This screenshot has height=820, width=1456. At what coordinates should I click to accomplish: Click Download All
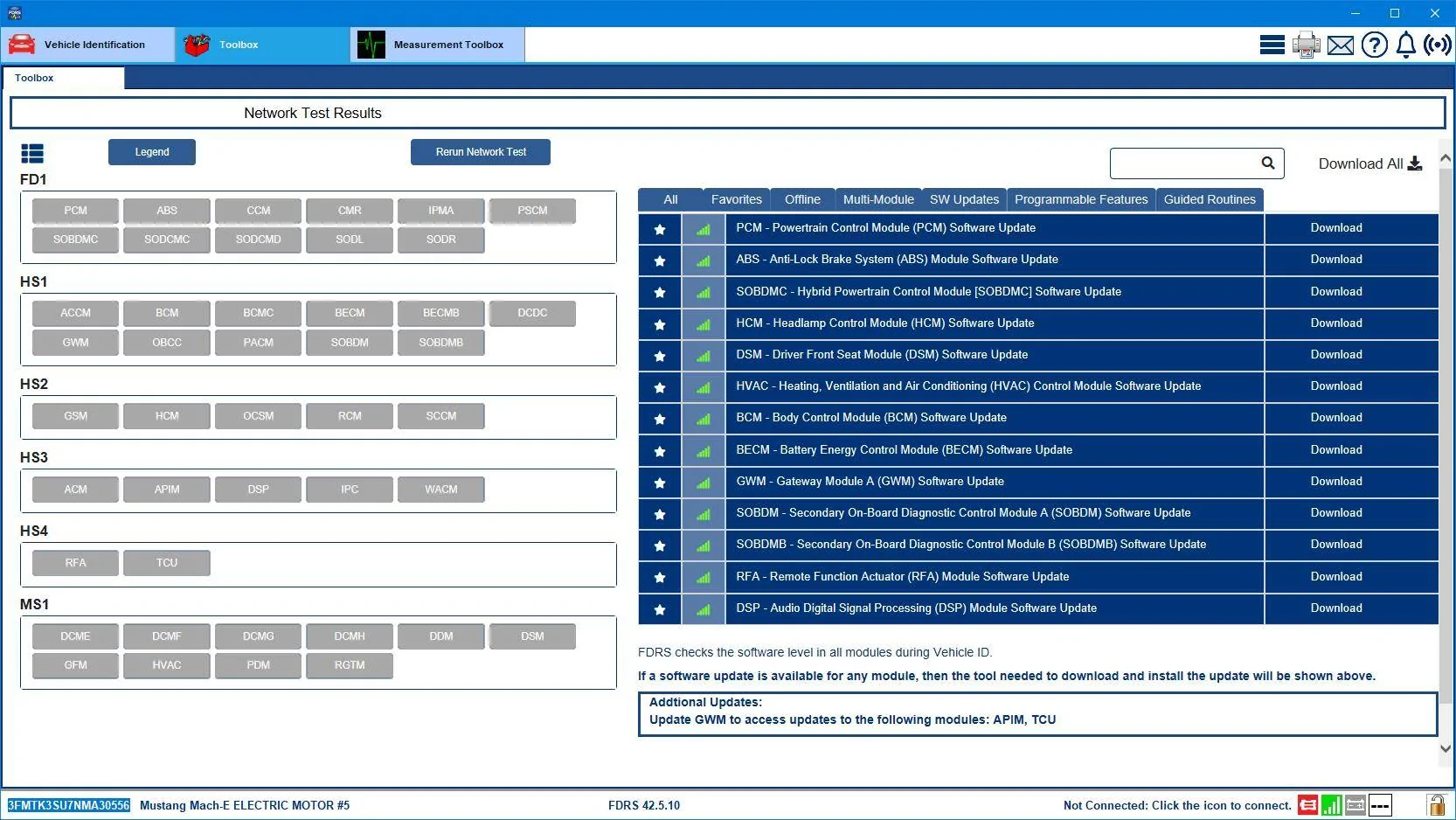click(1370, 163)
